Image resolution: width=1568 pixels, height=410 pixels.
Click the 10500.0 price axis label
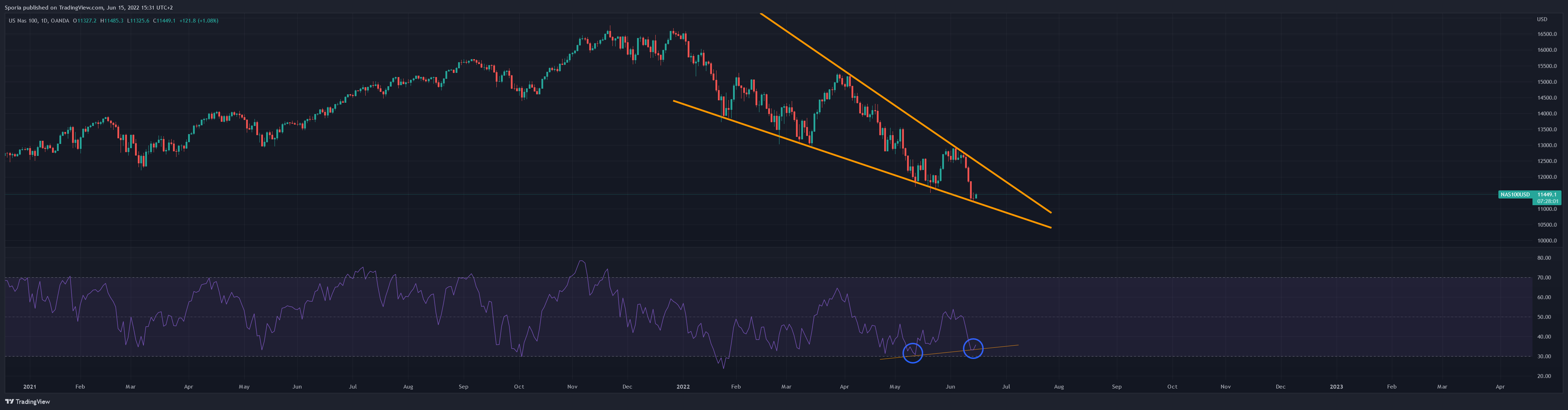pyautogui.click(x=1547, y=225)
